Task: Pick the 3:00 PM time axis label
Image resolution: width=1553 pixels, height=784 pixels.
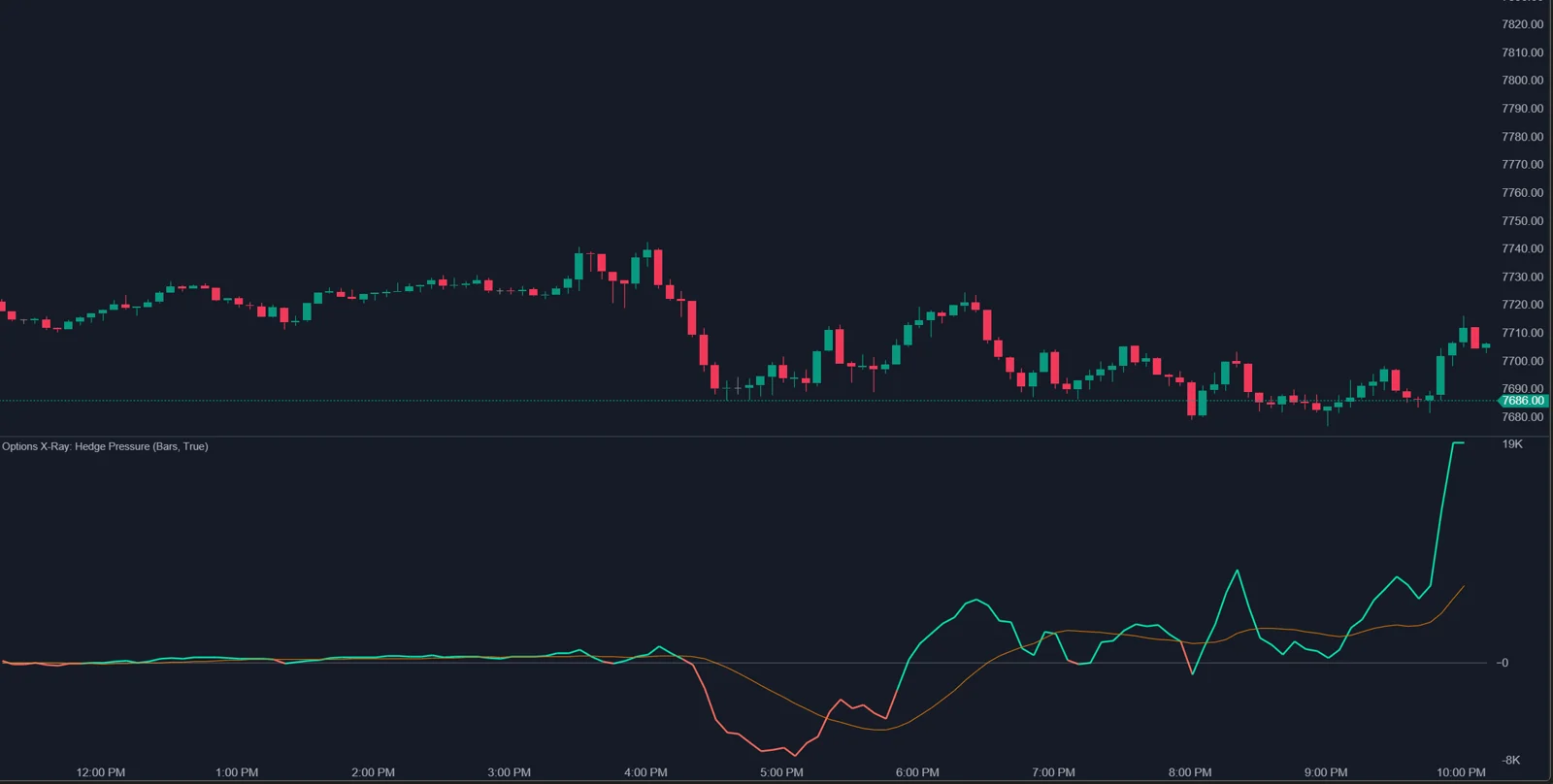Action: tap(509, 773)
